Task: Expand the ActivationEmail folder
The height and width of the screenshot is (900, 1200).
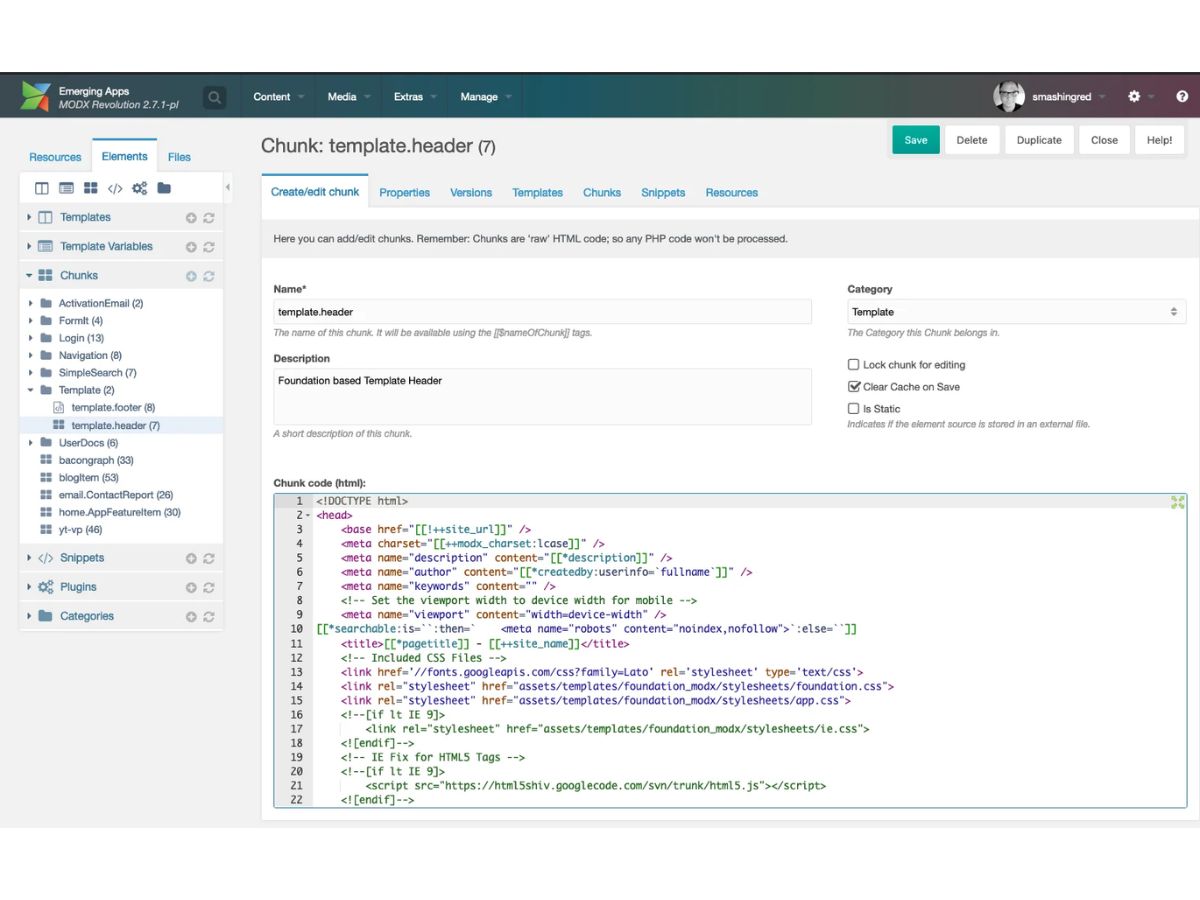Action: pyautogui.click(x=31, y=303)
